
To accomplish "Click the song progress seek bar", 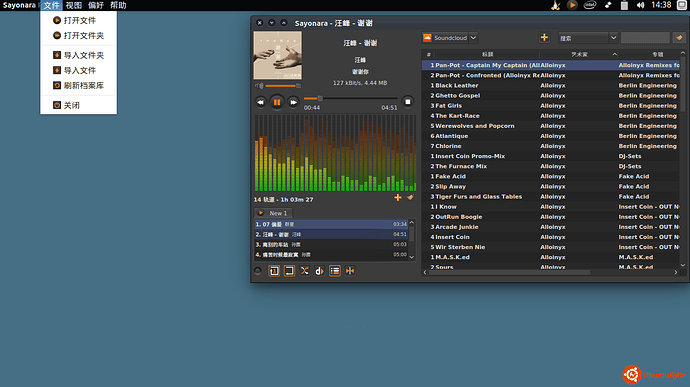I will 351,99.
